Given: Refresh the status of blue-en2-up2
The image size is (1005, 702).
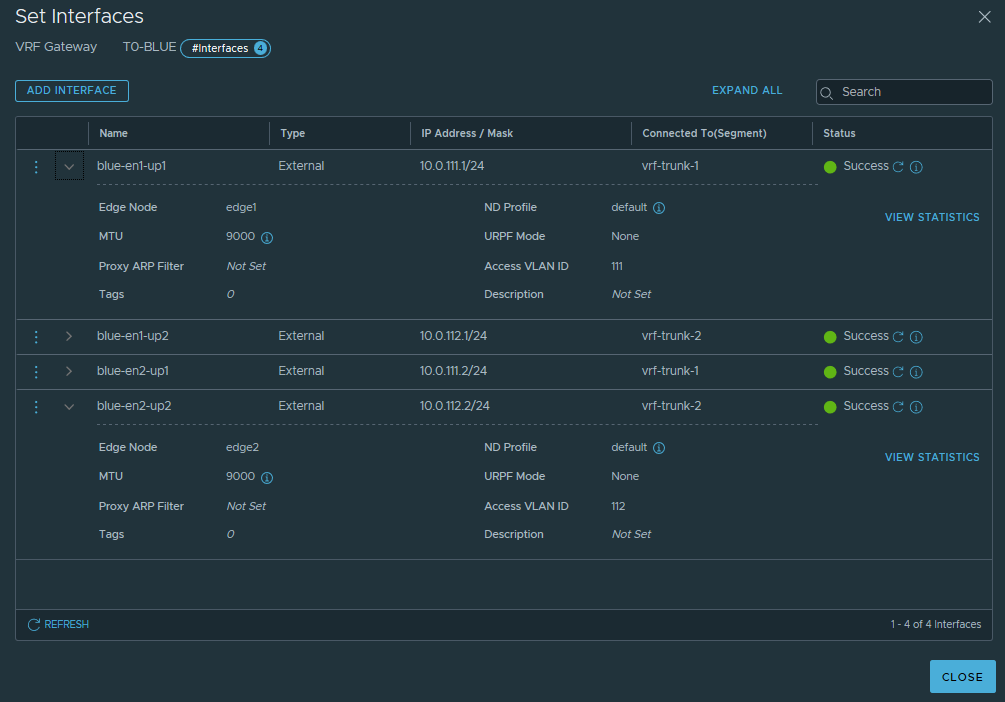Looking at the screenshot, I should 899,406.
